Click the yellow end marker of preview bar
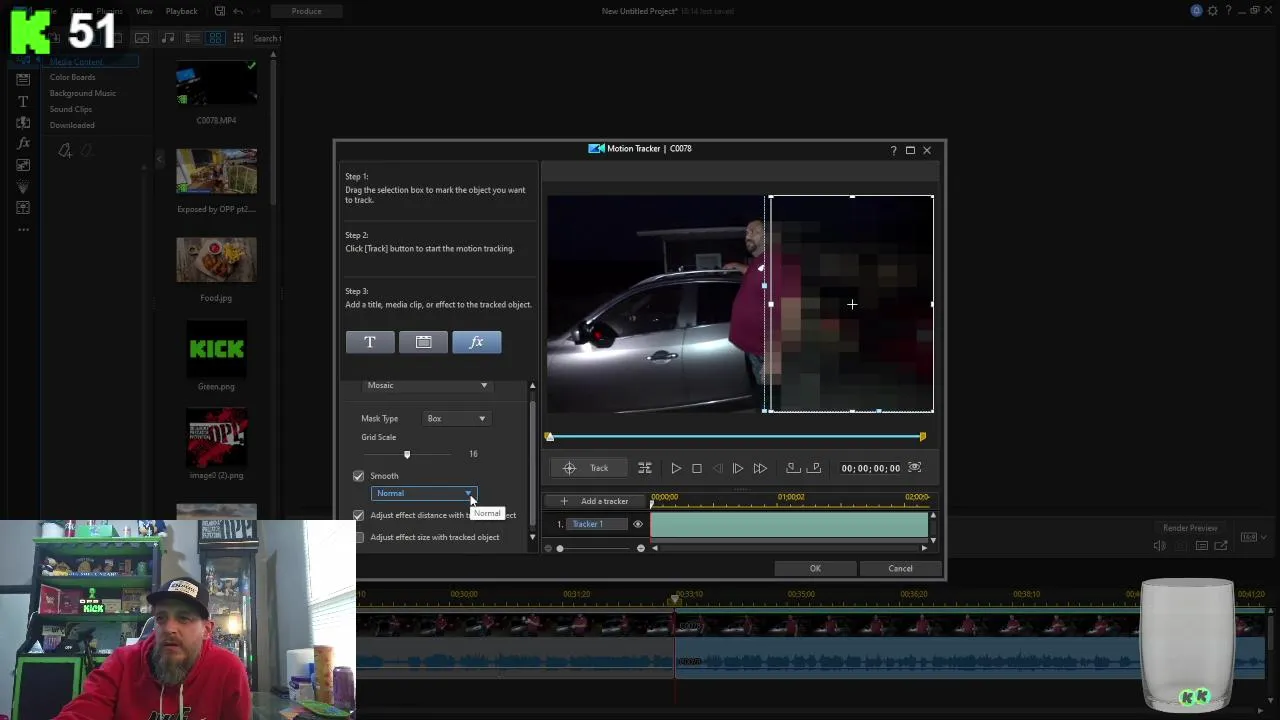 pyautogui.click(x=922, y=437)
